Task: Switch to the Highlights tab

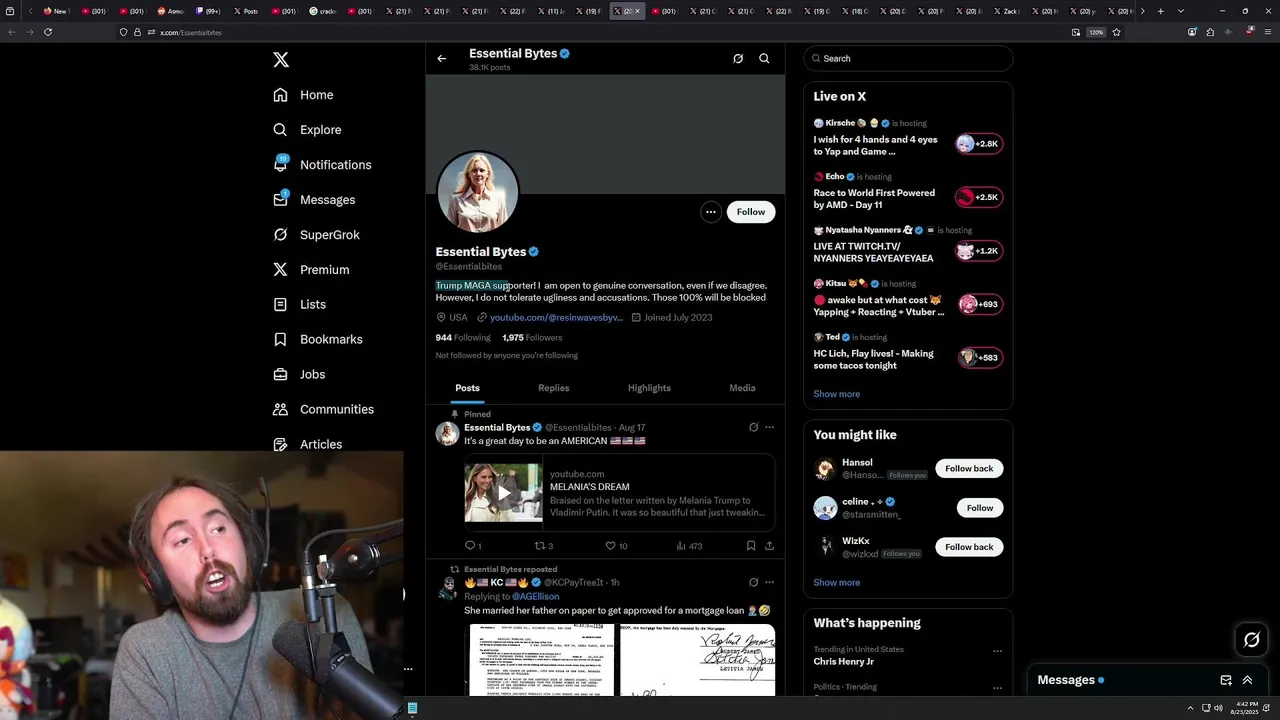Action: click(649, 388)
